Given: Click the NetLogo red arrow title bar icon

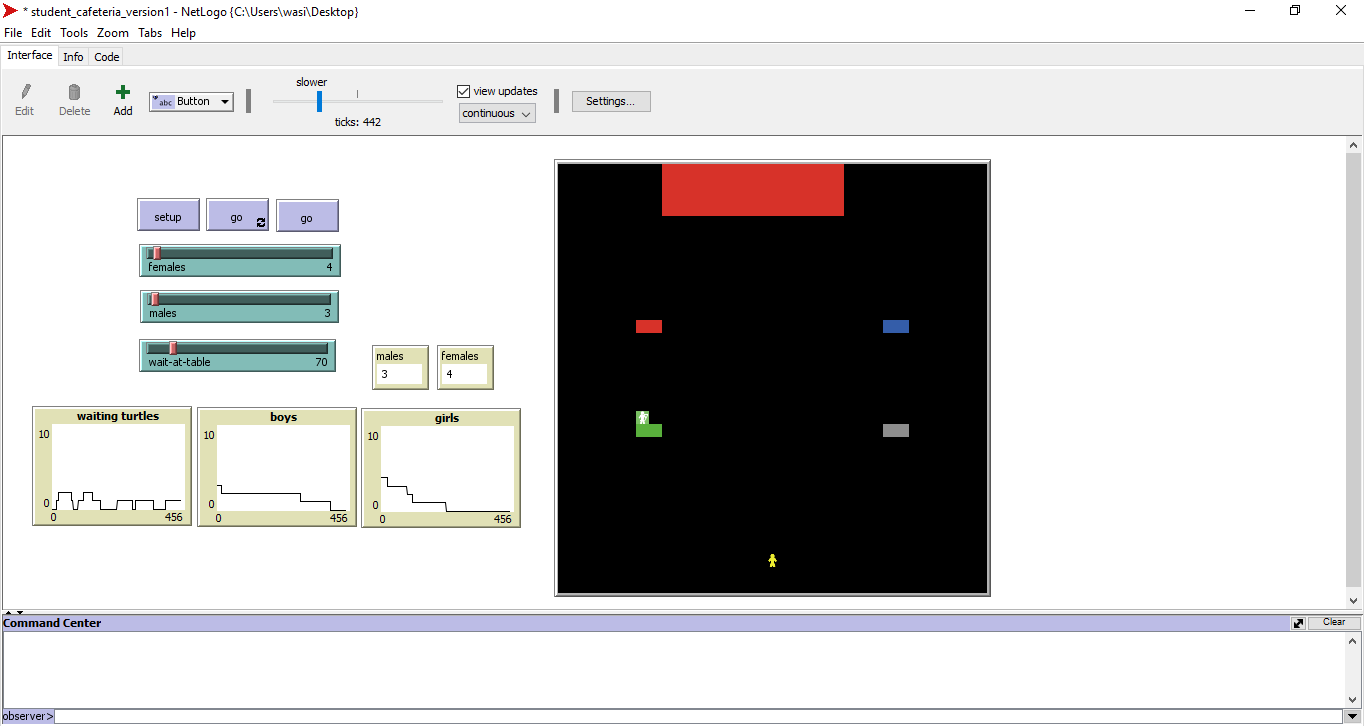Looking at the screenshot, I should click(10, 11).
